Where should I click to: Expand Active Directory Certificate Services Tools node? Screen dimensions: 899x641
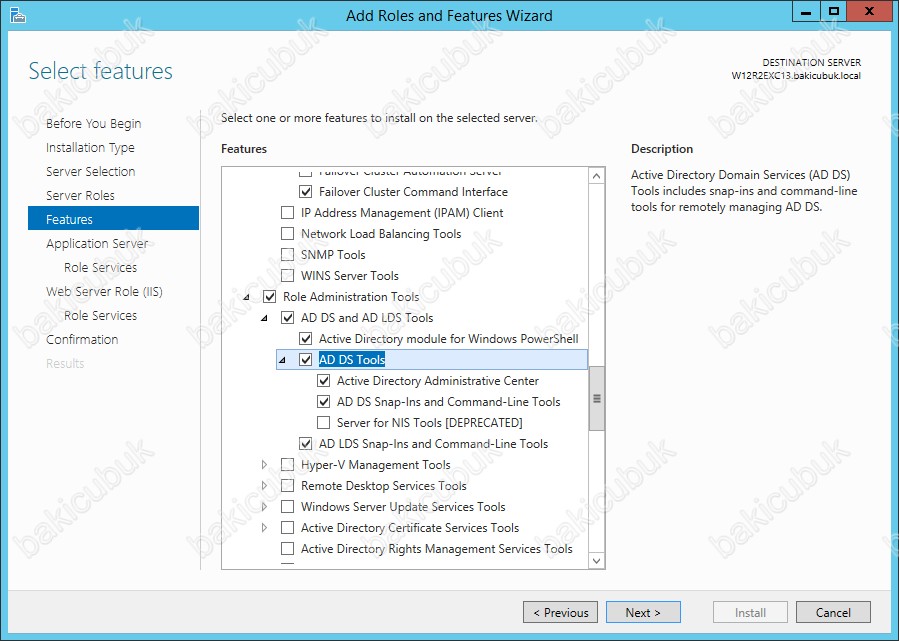click(264, 527)
